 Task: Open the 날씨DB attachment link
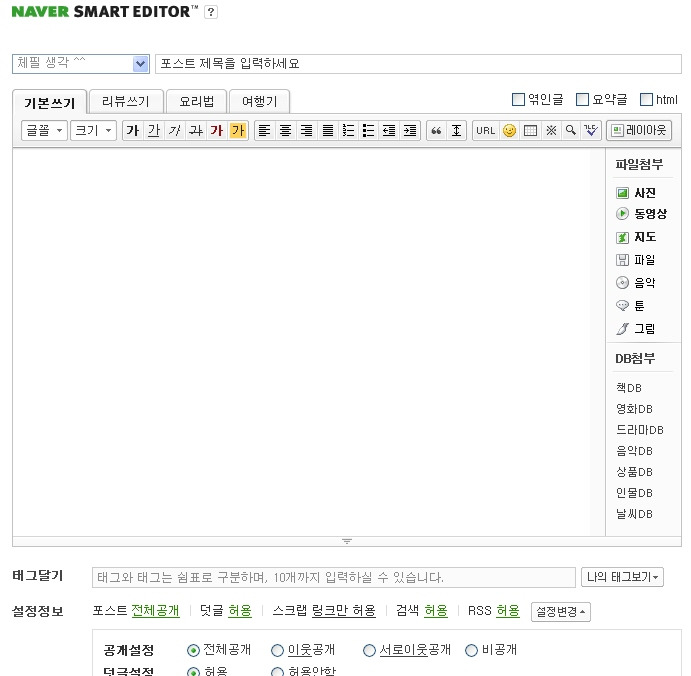pyautogui.click(x=634, y=514)
